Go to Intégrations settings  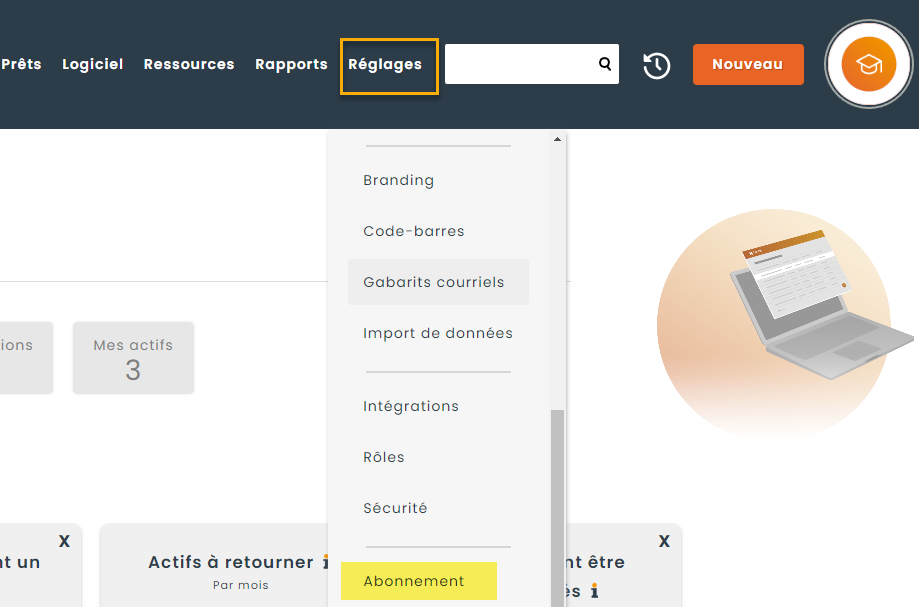tap(411, 407)
